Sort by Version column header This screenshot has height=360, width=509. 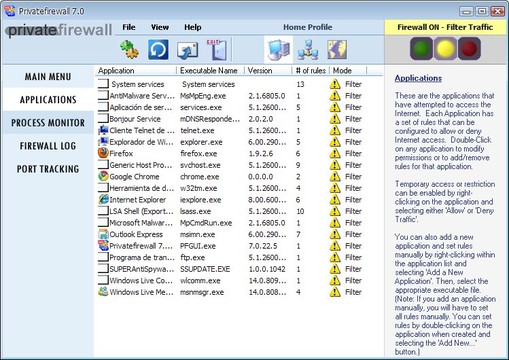[268, 71]
